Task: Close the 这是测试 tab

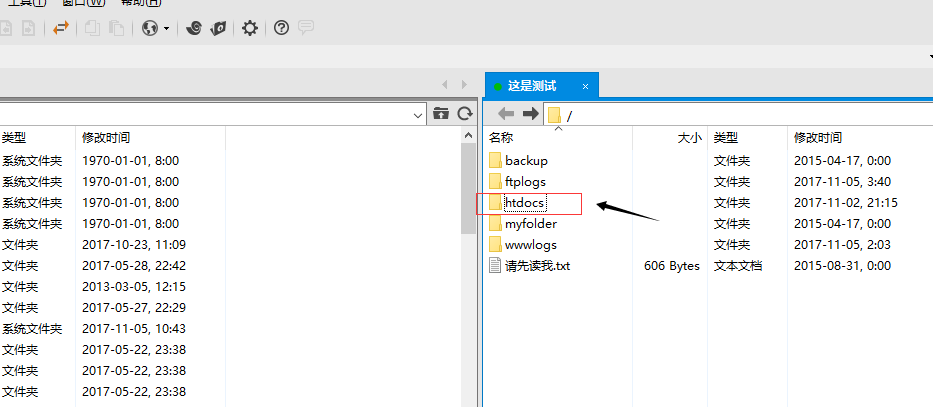Action: pyautogui.click(x=585, y=87)
